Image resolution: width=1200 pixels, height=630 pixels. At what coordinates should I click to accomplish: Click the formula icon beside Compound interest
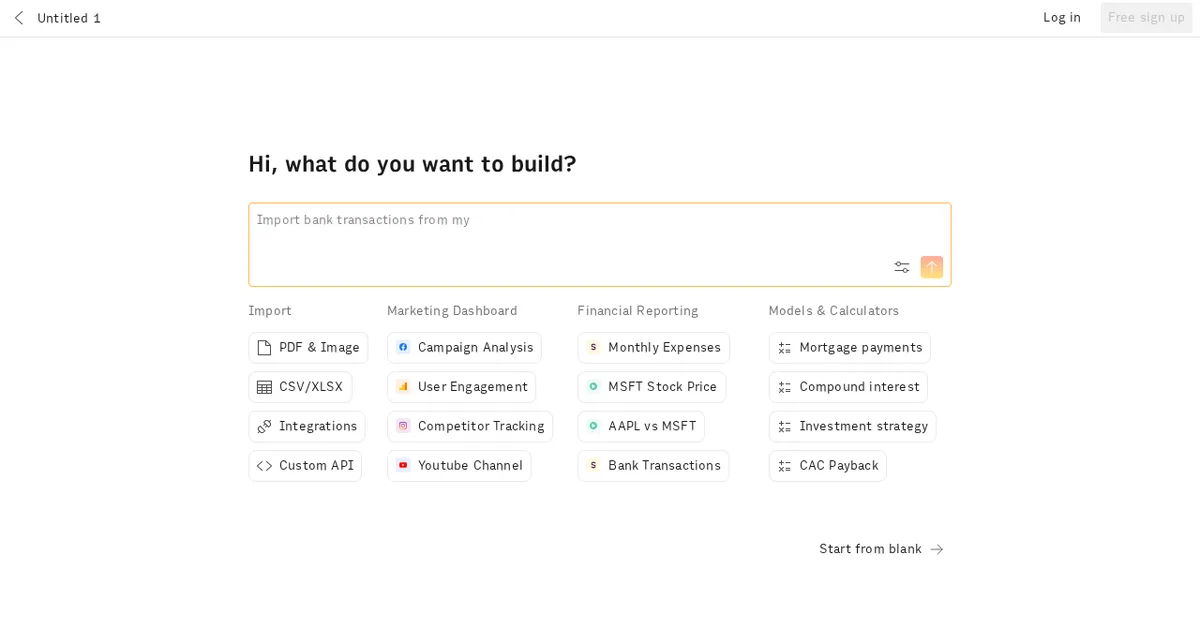[x=785, y=387]
